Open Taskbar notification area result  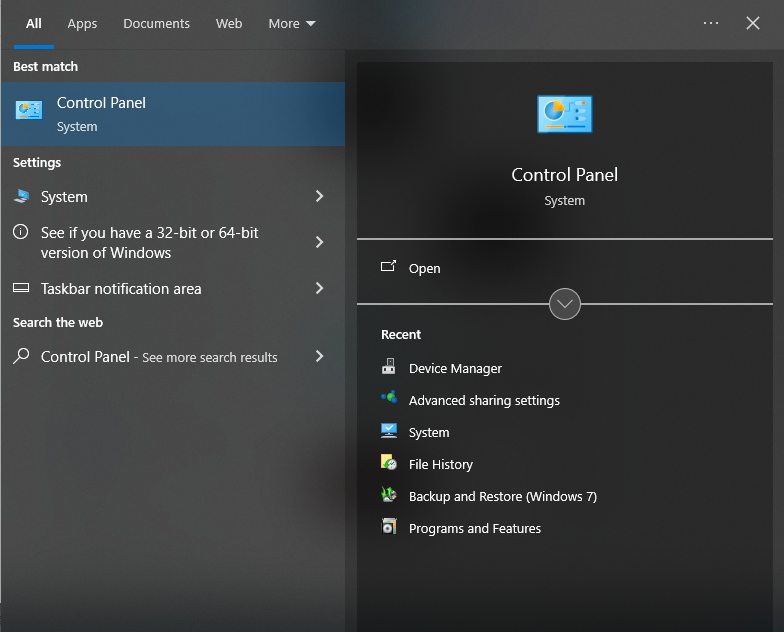pyautogui.click(x=173, y=288)
